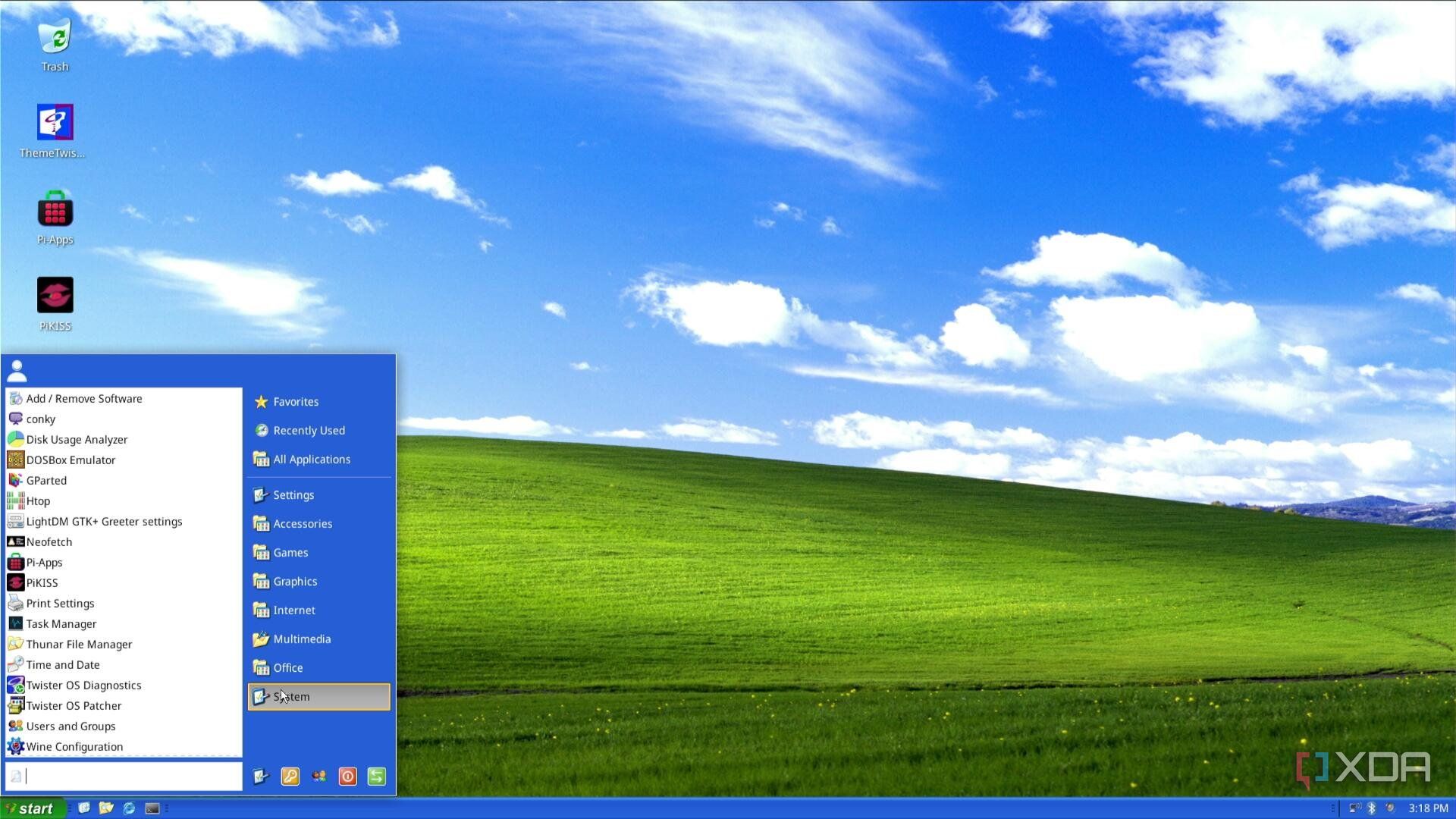Image resolution: width=1456 pixels, height=819 pixels.
Task: Expand the Accessories submenu
Action: [x=303, y=523]
